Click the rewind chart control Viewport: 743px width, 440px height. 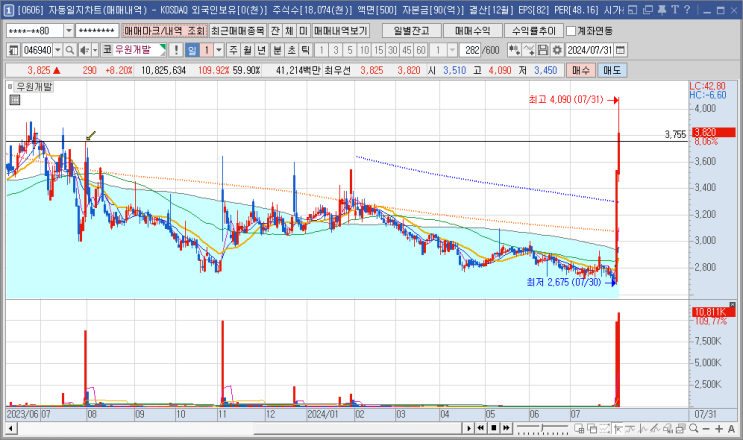480,428
